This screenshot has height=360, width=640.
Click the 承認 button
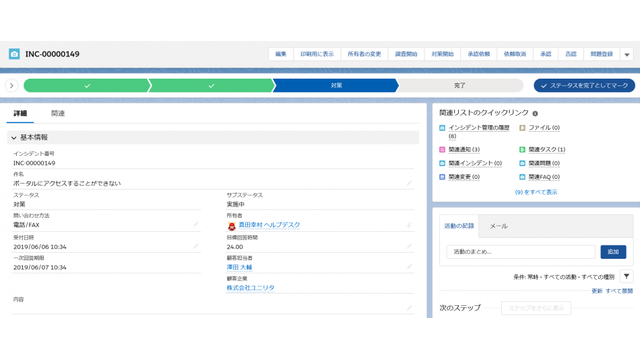tap(546, 54)
